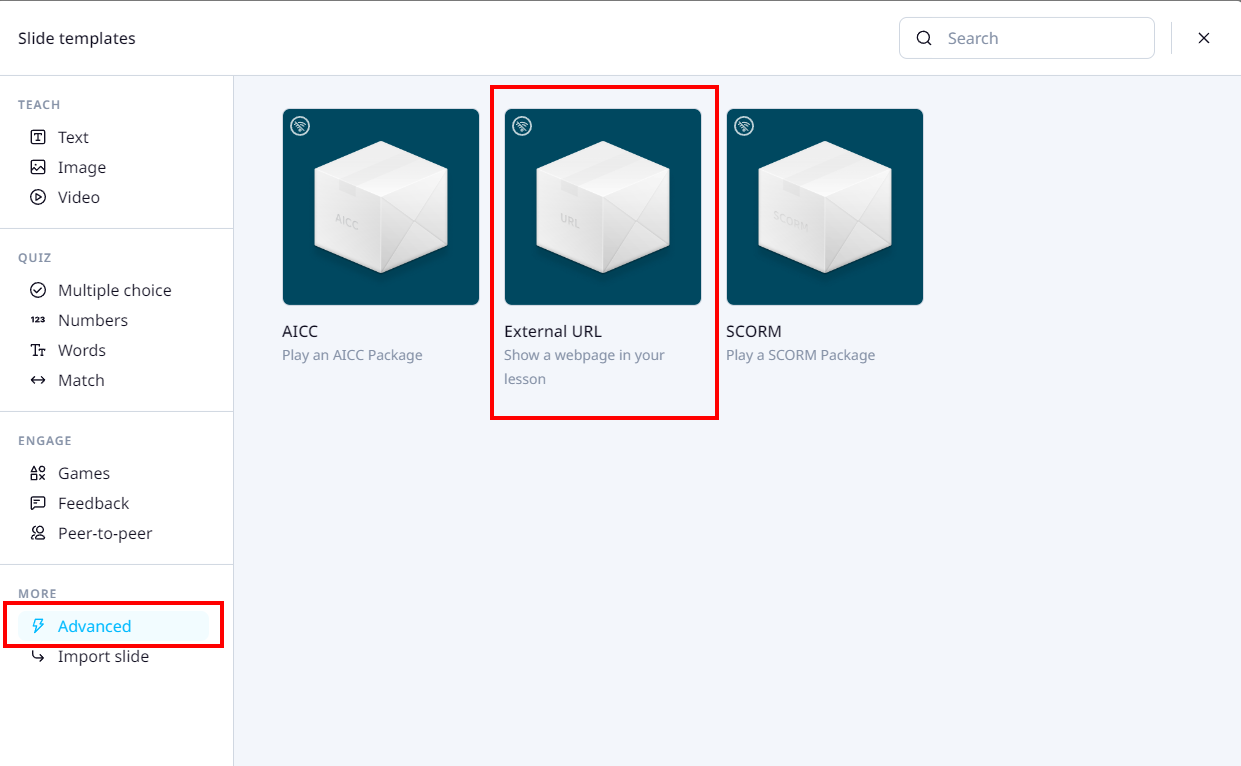Click offline badge on External URL card

pyautogui.click(x=522, y=126)
